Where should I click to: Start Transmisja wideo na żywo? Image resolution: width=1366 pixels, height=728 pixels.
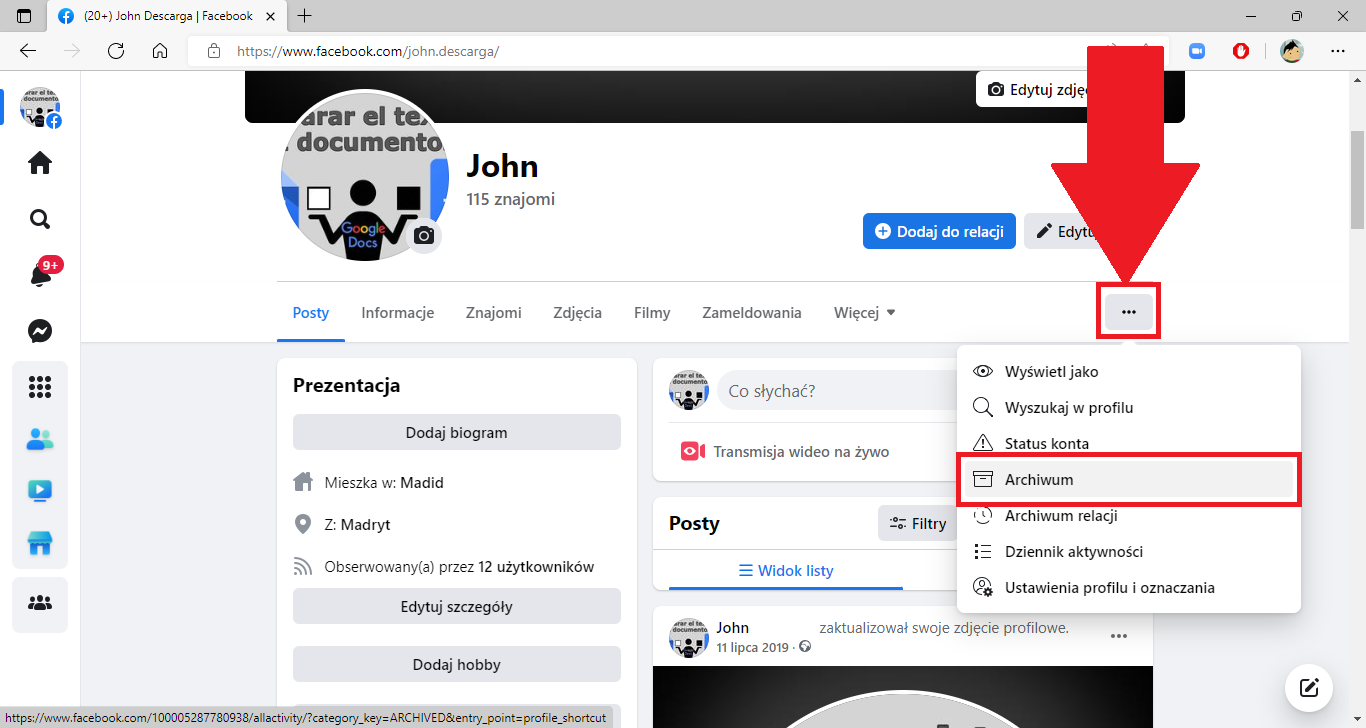click(x=785, y=451)
